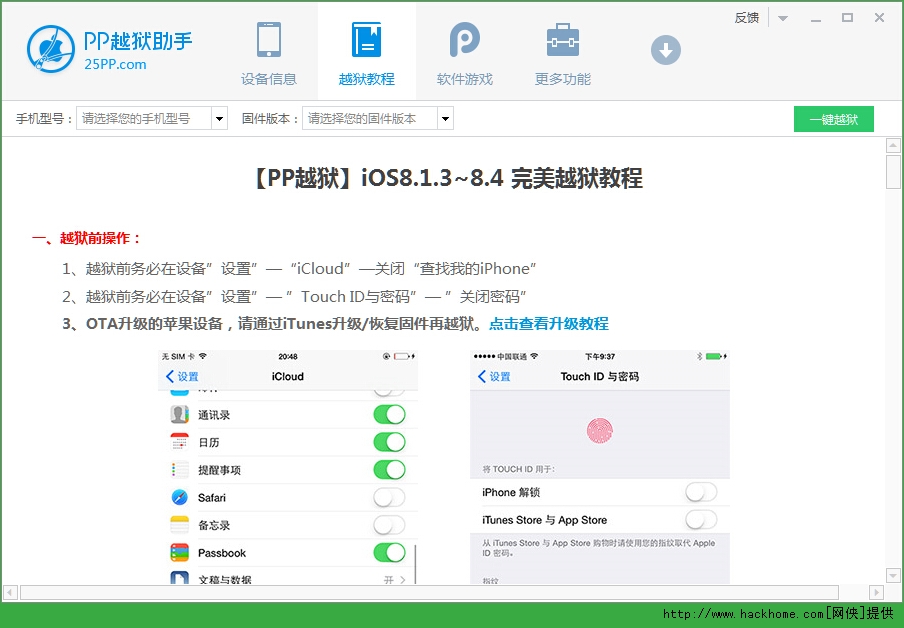
Task: Click the 通讯录 contacts icon in iCloud screenshot
Action: [179, 414]
